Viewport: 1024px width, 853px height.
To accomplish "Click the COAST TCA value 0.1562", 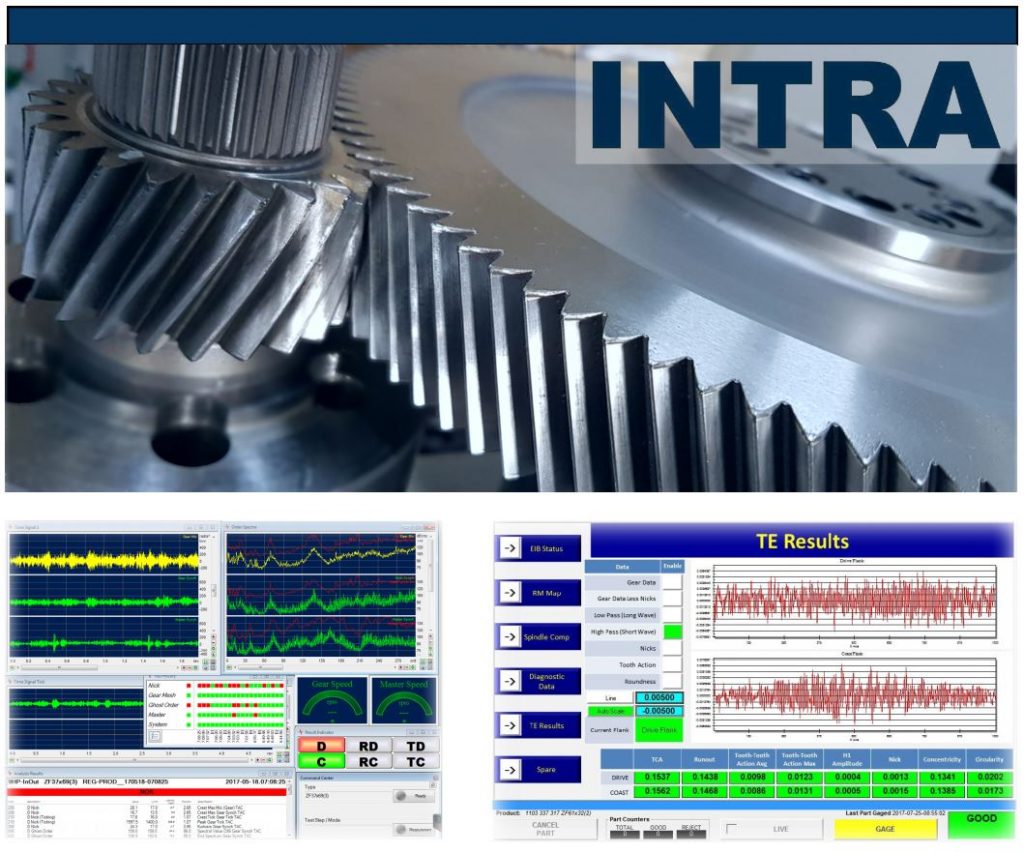I will click(x=657, y=791).
